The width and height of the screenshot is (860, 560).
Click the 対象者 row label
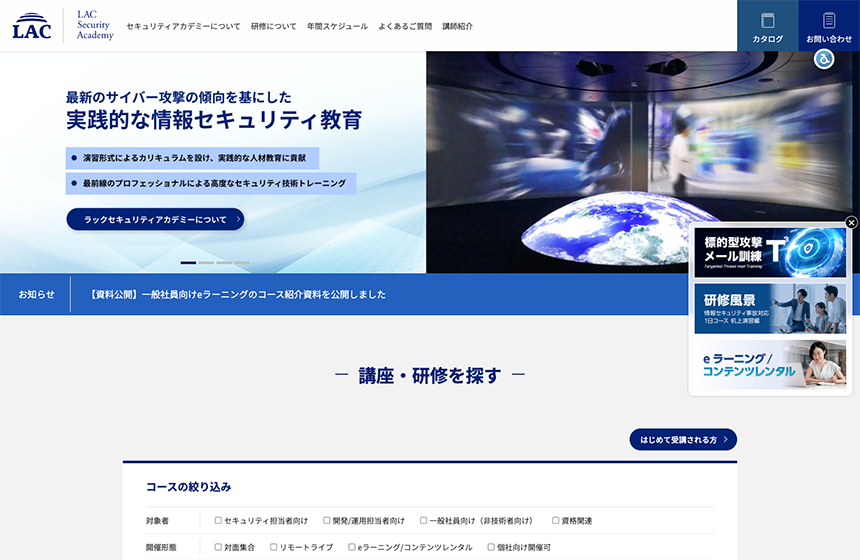157,521
